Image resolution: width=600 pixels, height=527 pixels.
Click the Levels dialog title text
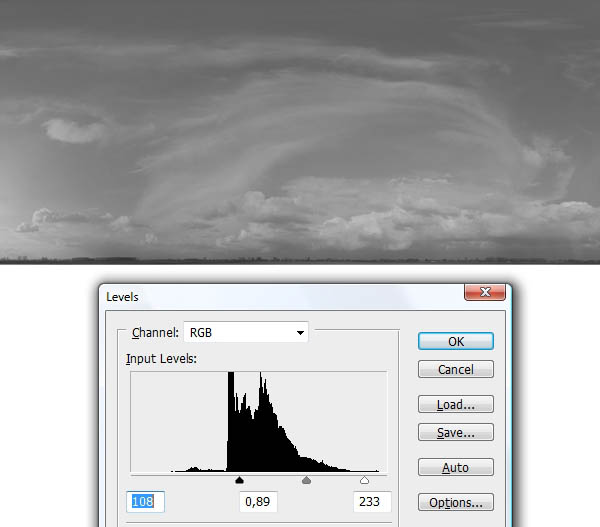pyautogui.click(x=122, y=297)
